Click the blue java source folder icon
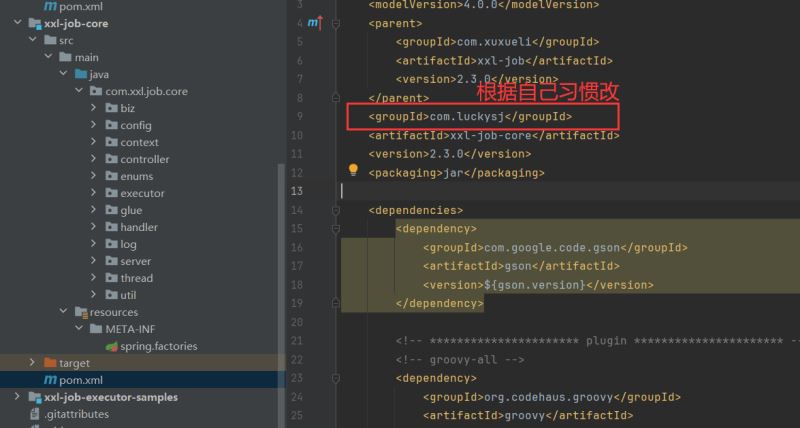This screenshot has height=428, width=800. click(x=81, y=74)
